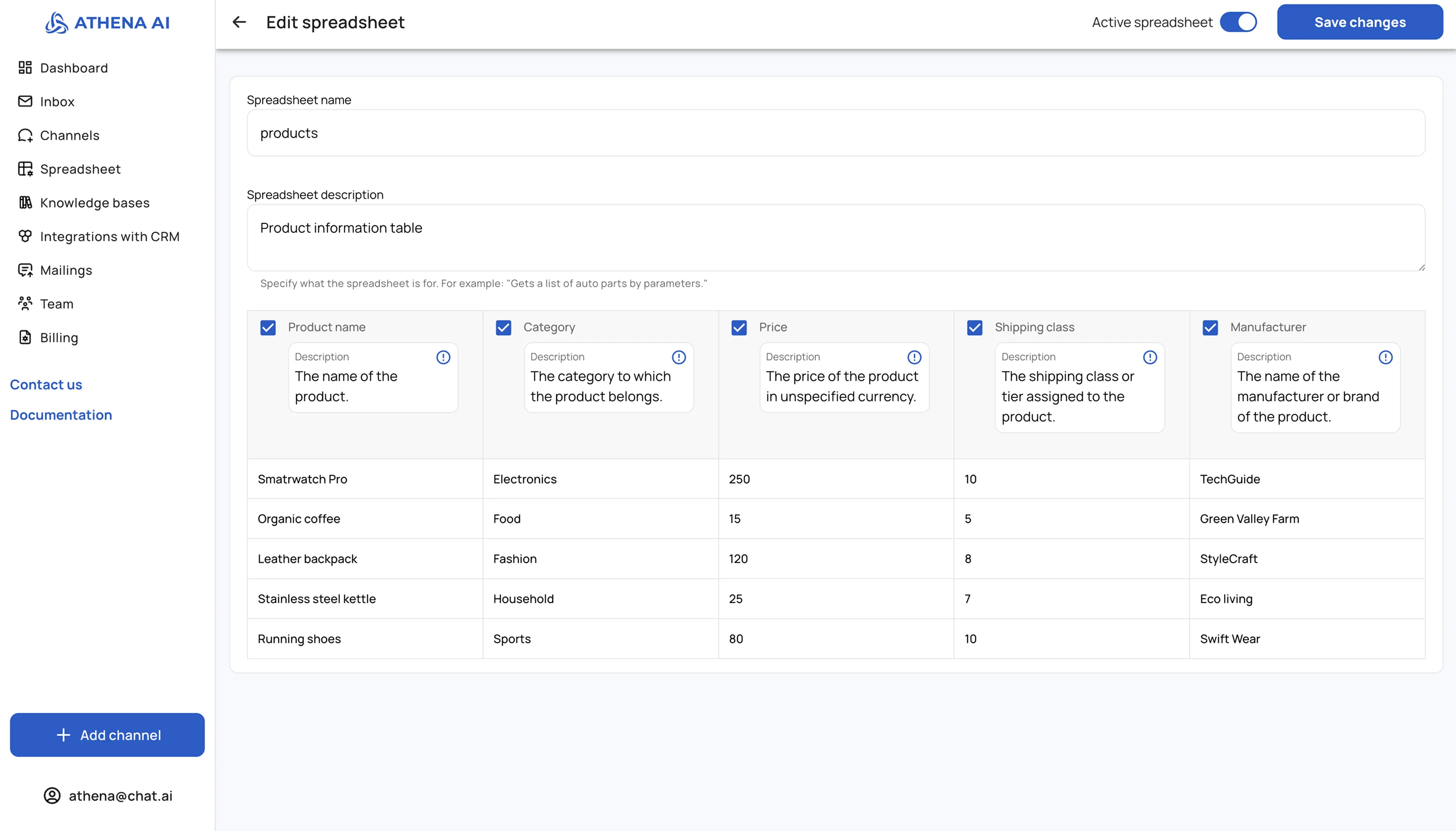
Task: Turn off the Active spreadsheet toggle
Action: point(1238,22)
